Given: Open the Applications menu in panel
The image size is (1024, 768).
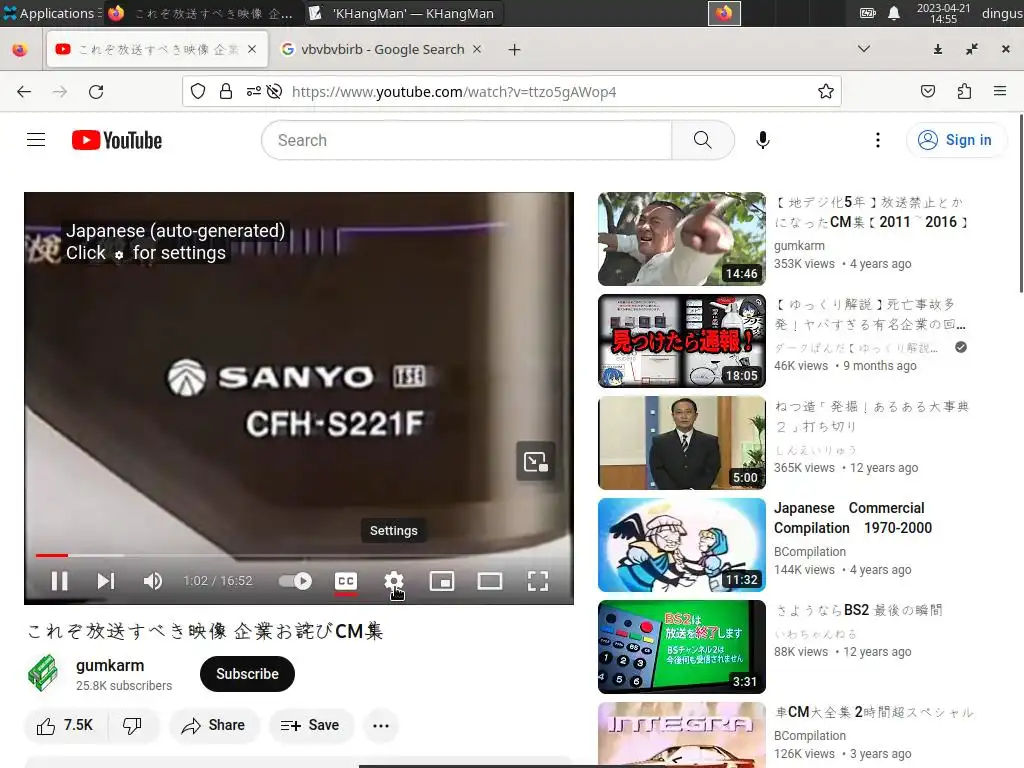Looking at the screenshot, I should [x=51, y=13].
